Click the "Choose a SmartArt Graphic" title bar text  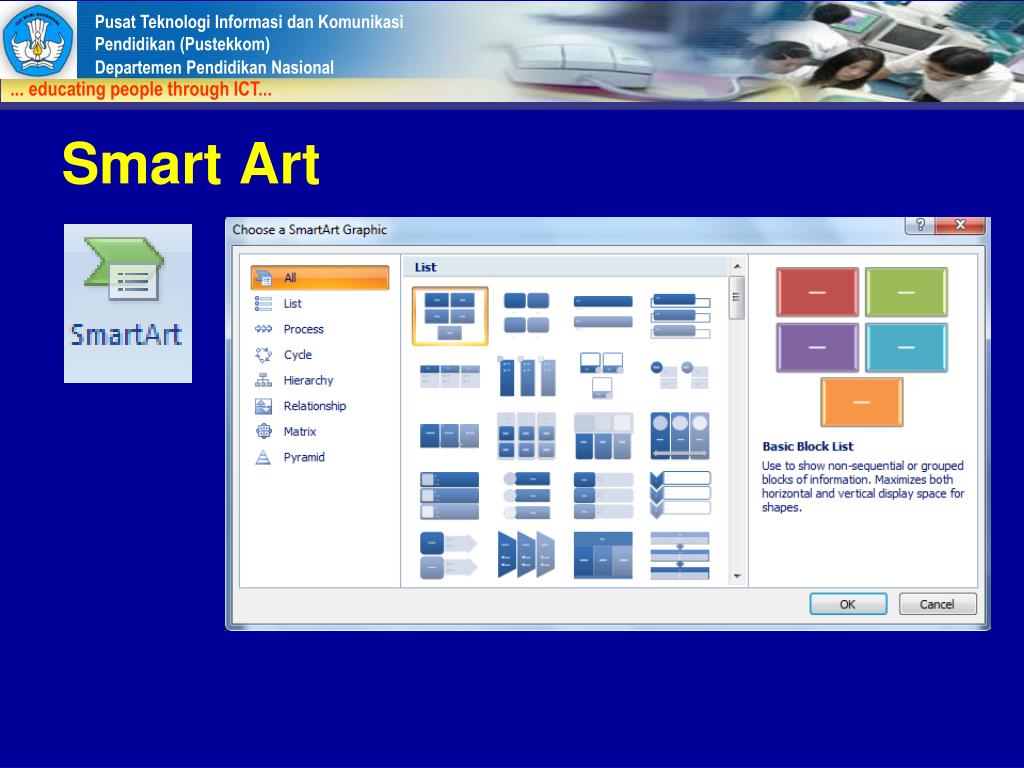click(310, 230)
